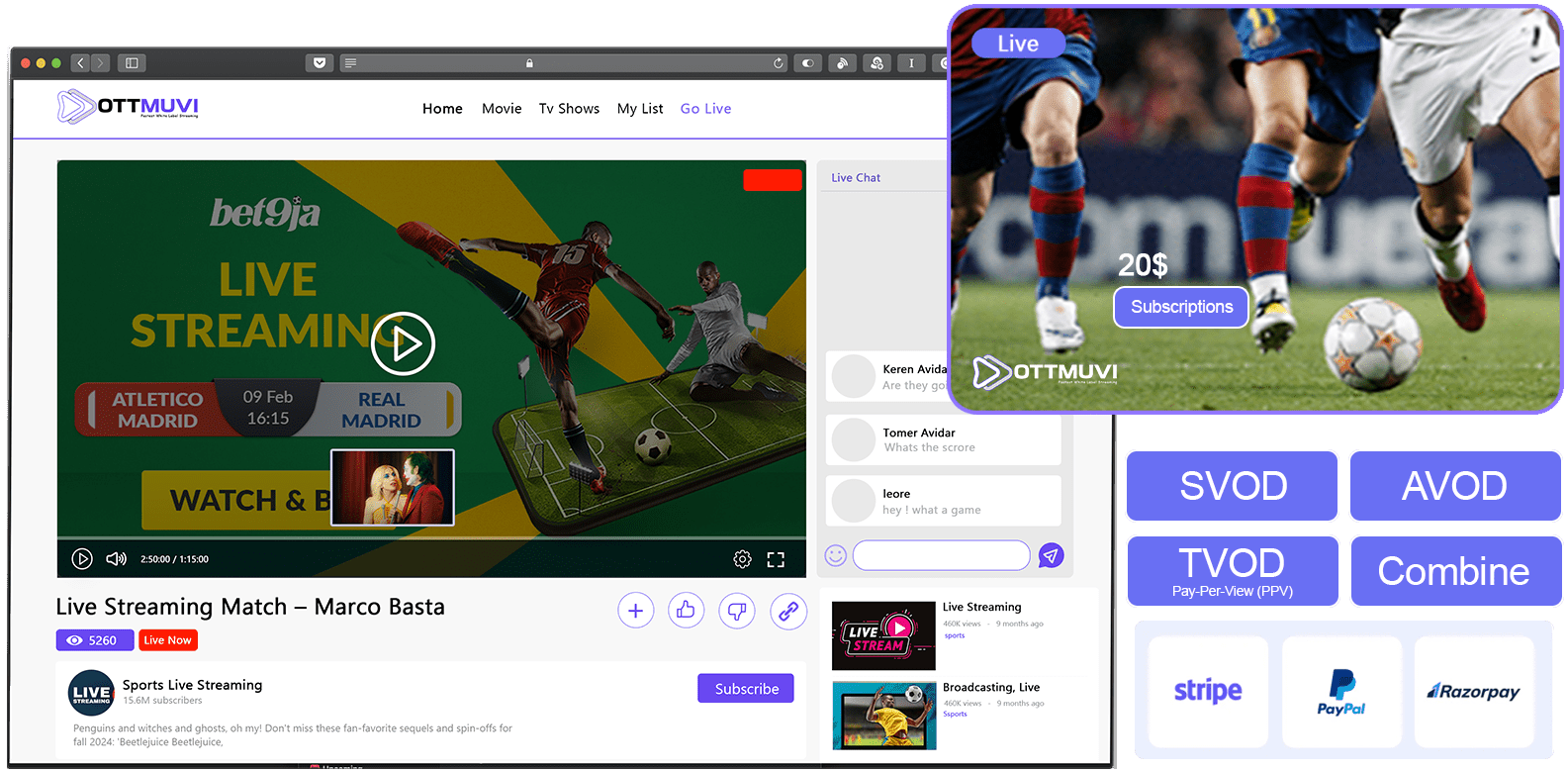
Task: Click the 2:50:00 / 1:15:00 time display
Action: 174,559
